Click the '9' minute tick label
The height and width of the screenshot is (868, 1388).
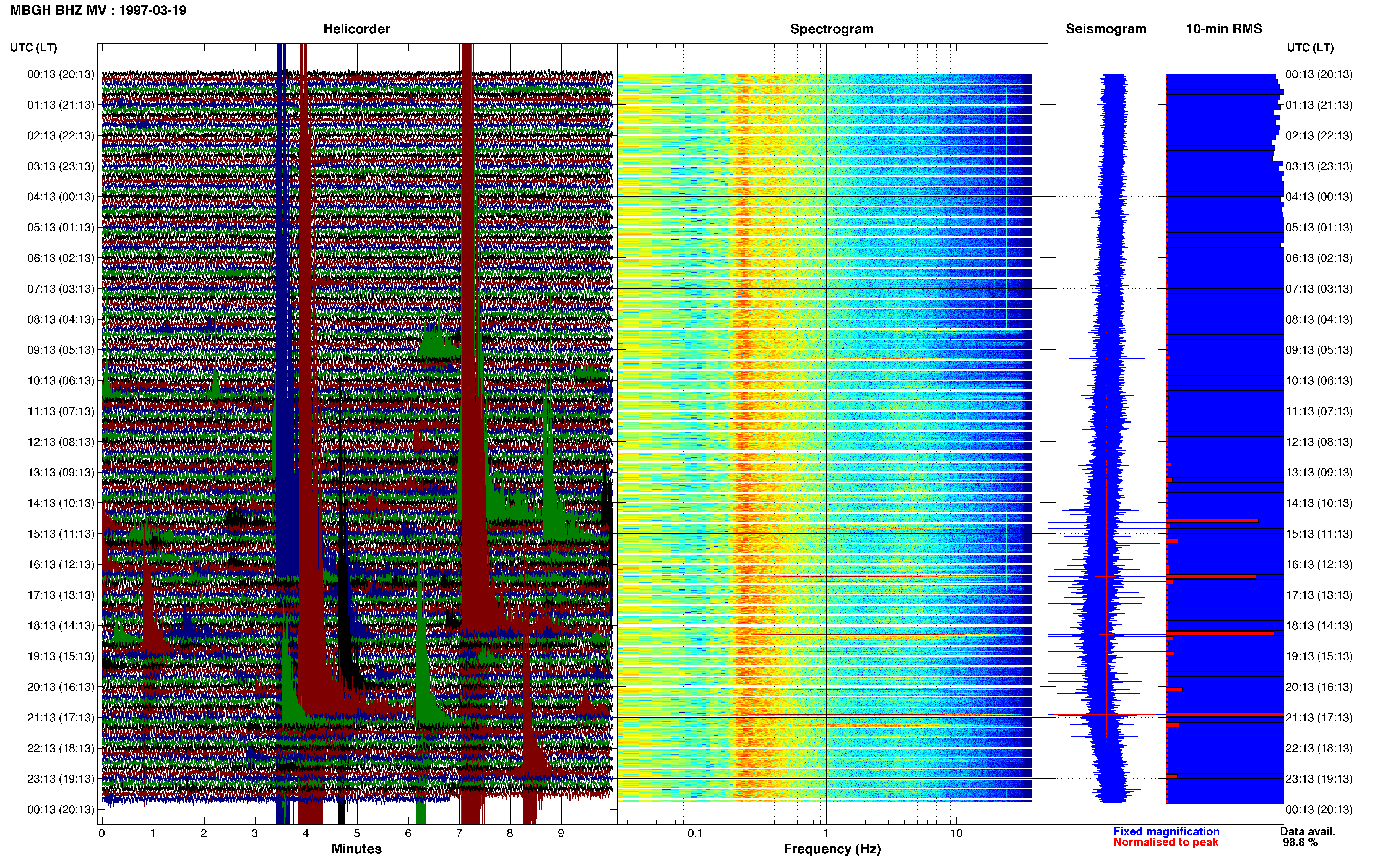pyautogui.click(x=561, y=833)
